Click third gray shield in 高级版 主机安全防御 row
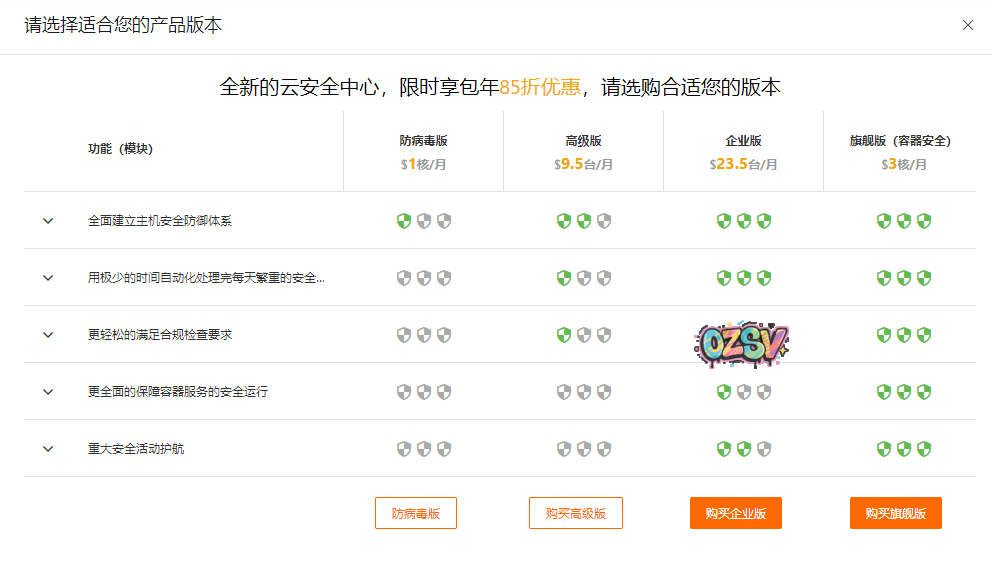 pos(604,221)
